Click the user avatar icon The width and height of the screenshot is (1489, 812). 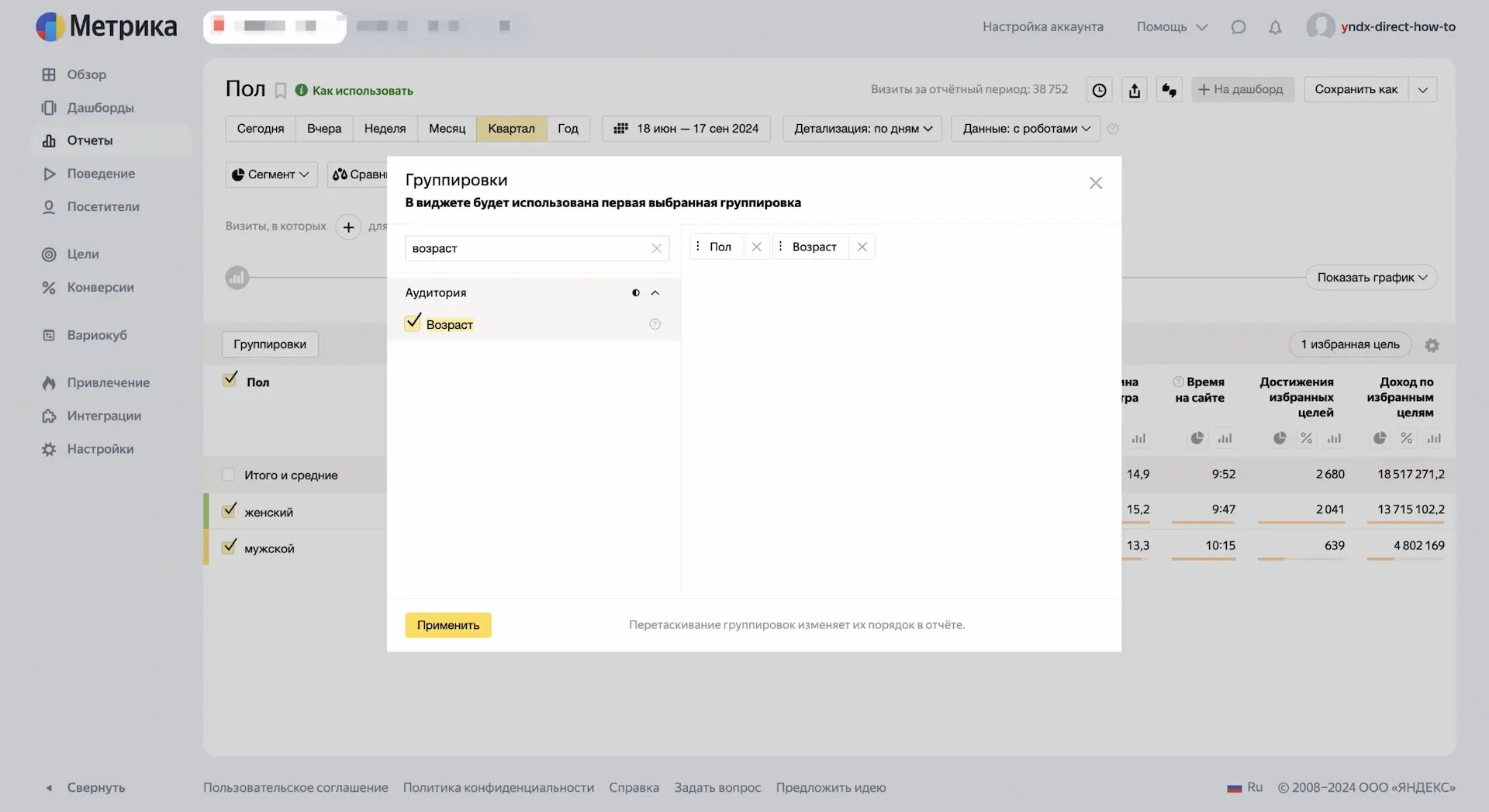[1320, 26]
